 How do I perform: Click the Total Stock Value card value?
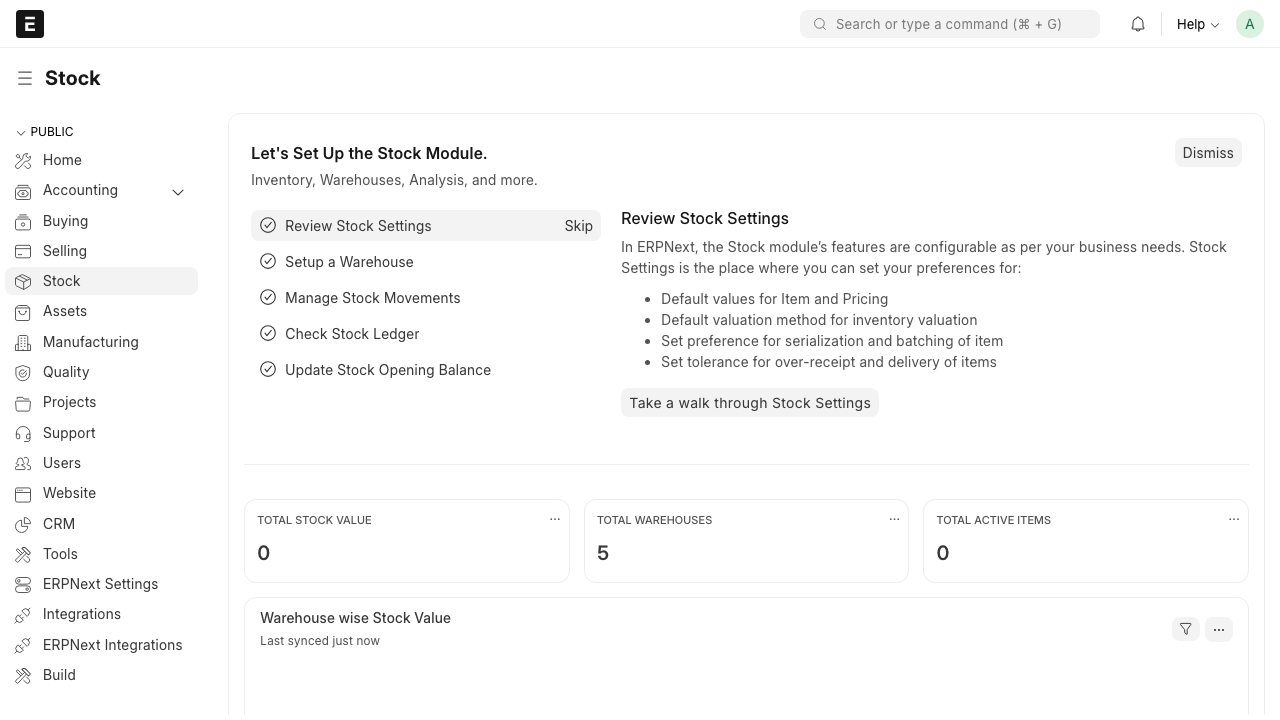[264, 553]
